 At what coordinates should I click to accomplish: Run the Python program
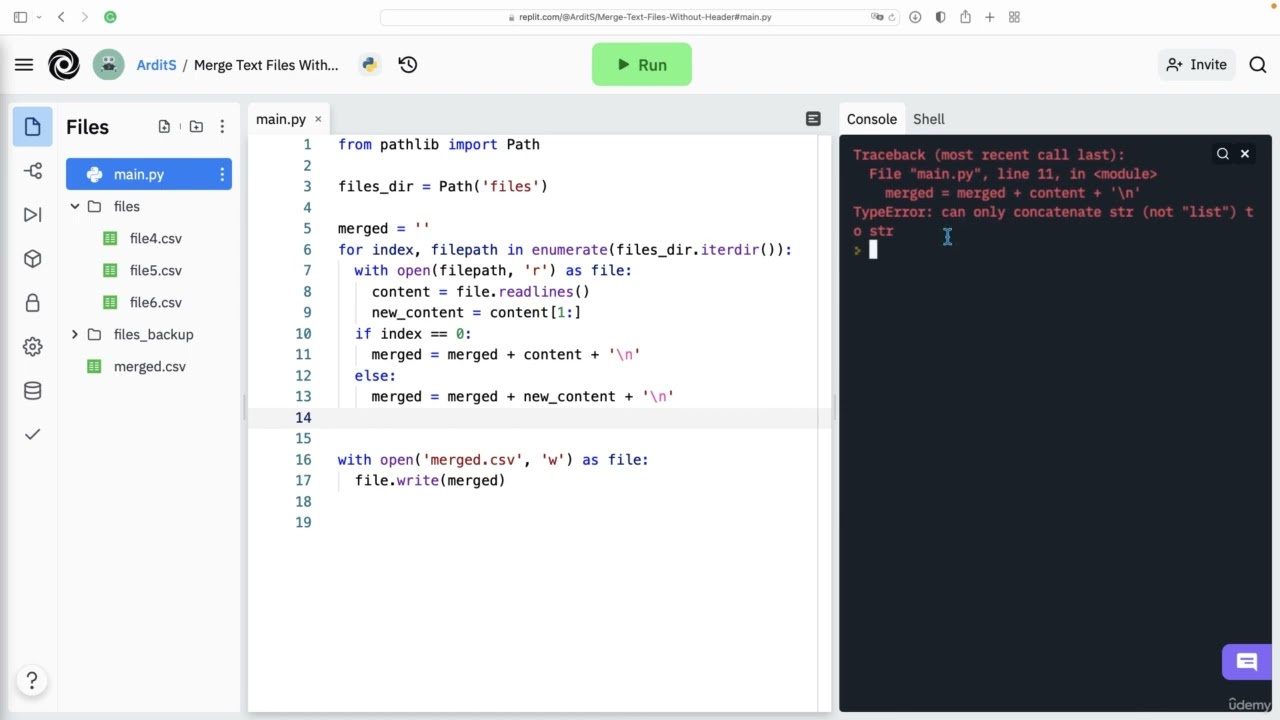point(641,65)
